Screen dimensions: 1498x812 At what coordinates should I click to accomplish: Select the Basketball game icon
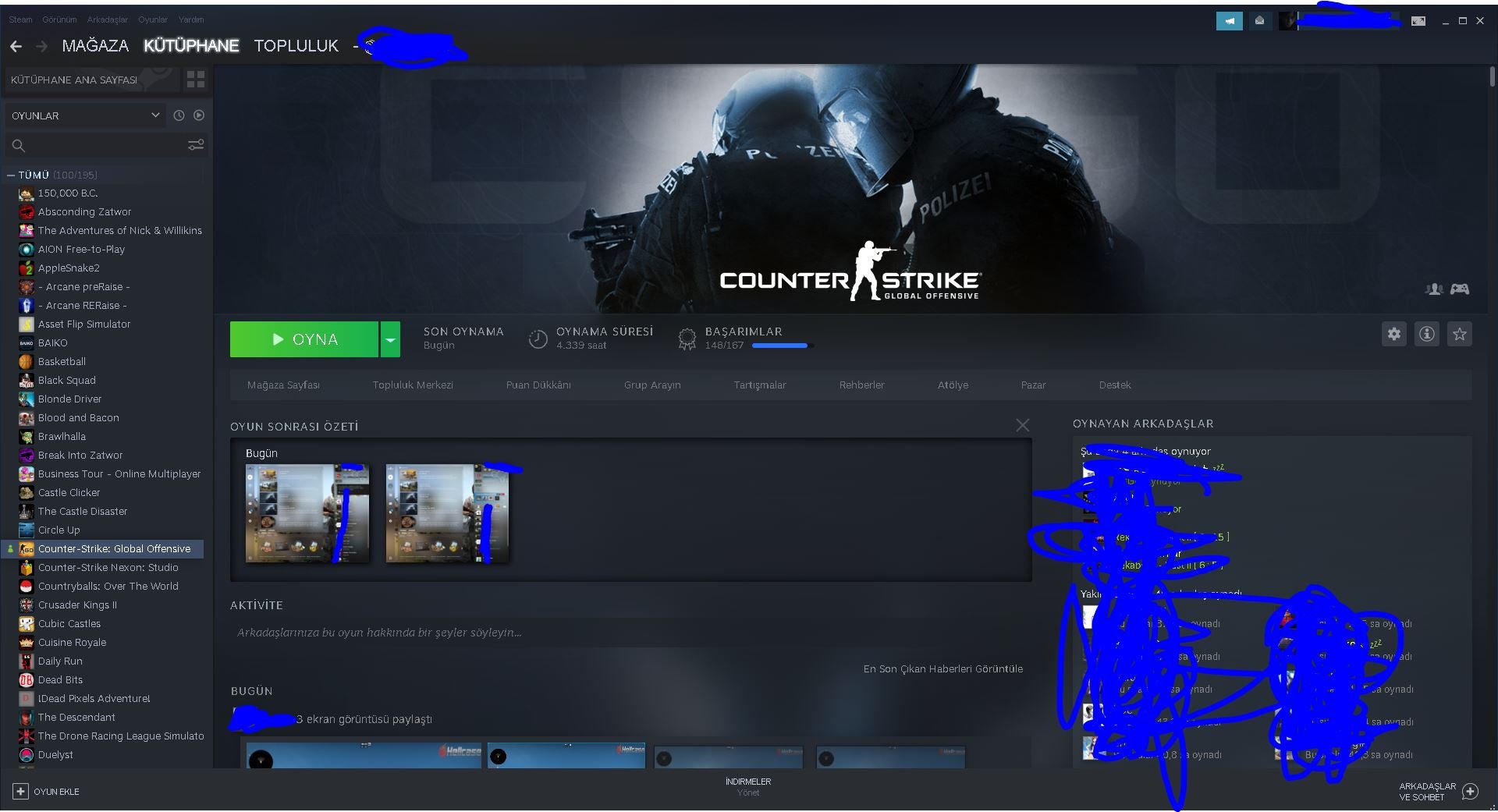click(x=27, y=362)
